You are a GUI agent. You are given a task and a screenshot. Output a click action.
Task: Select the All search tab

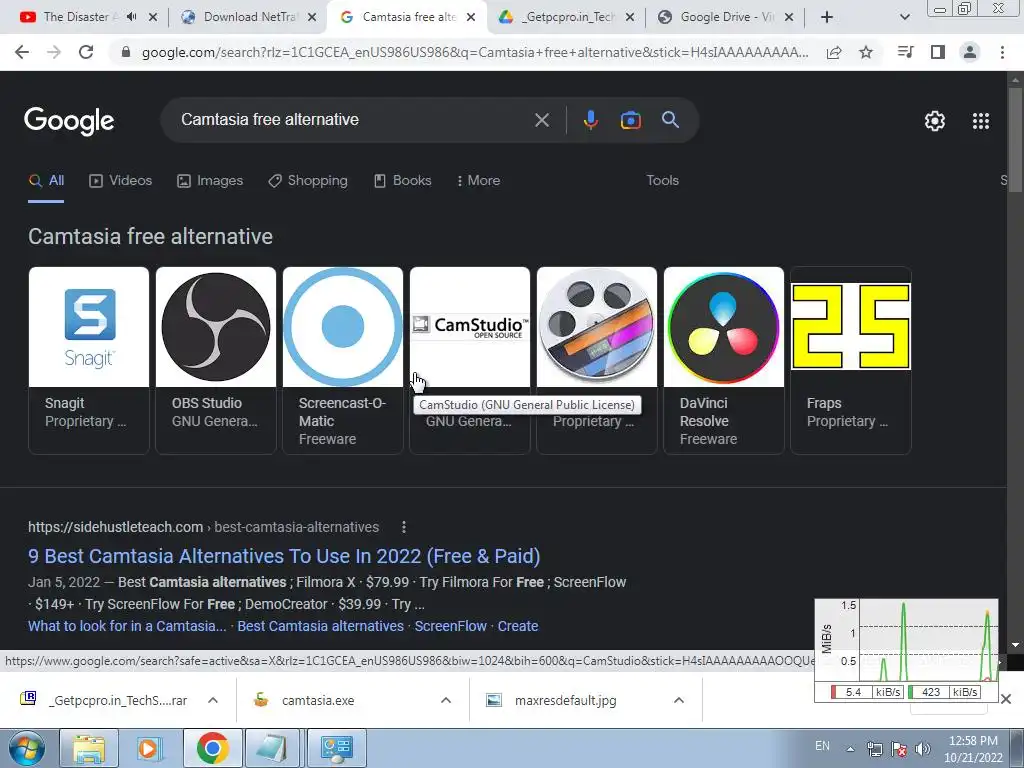(x=46, y=180)
